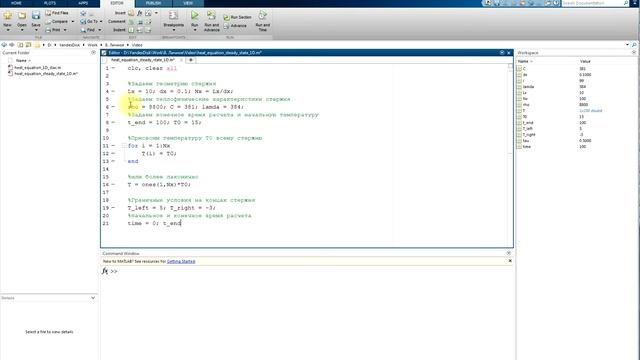Toggle breakpoint on editor line 8
The width and height of the screenshot is (640, 360).
click(x=113, y=122)
